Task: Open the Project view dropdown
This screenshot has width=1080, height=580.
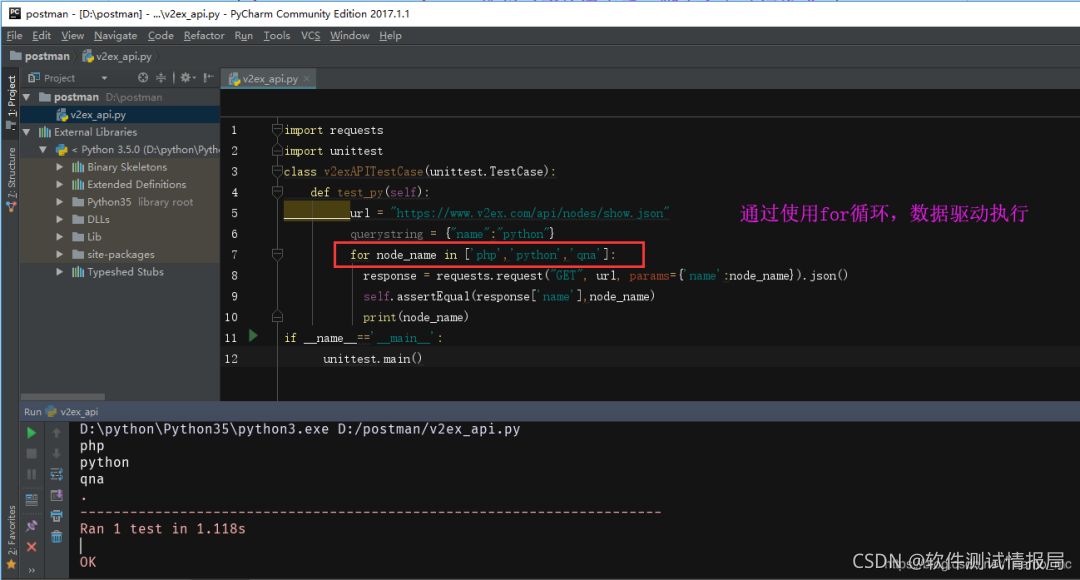Action: pyautogui.click(x=103, y=78)
